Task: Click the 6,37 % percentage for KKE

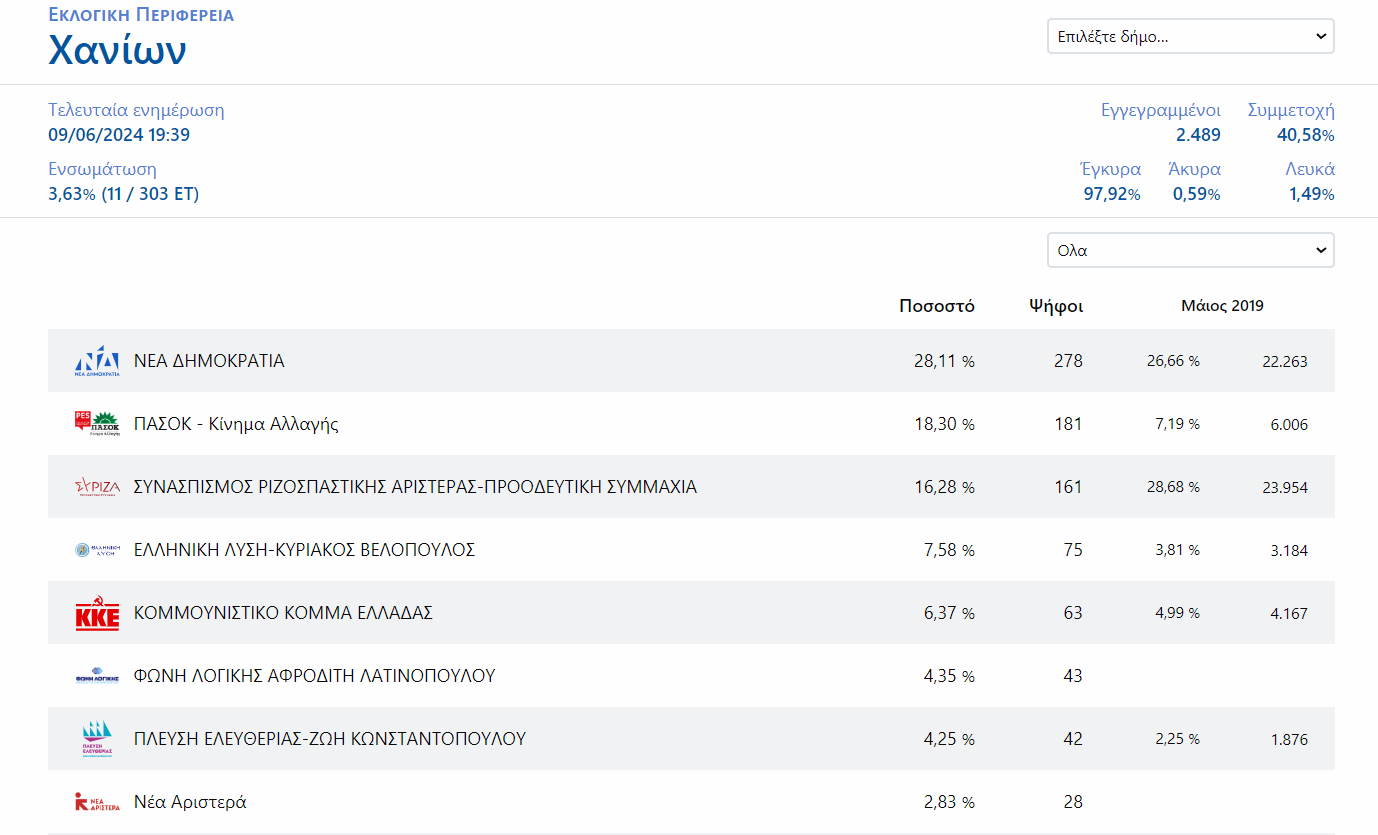Action: 949,613
